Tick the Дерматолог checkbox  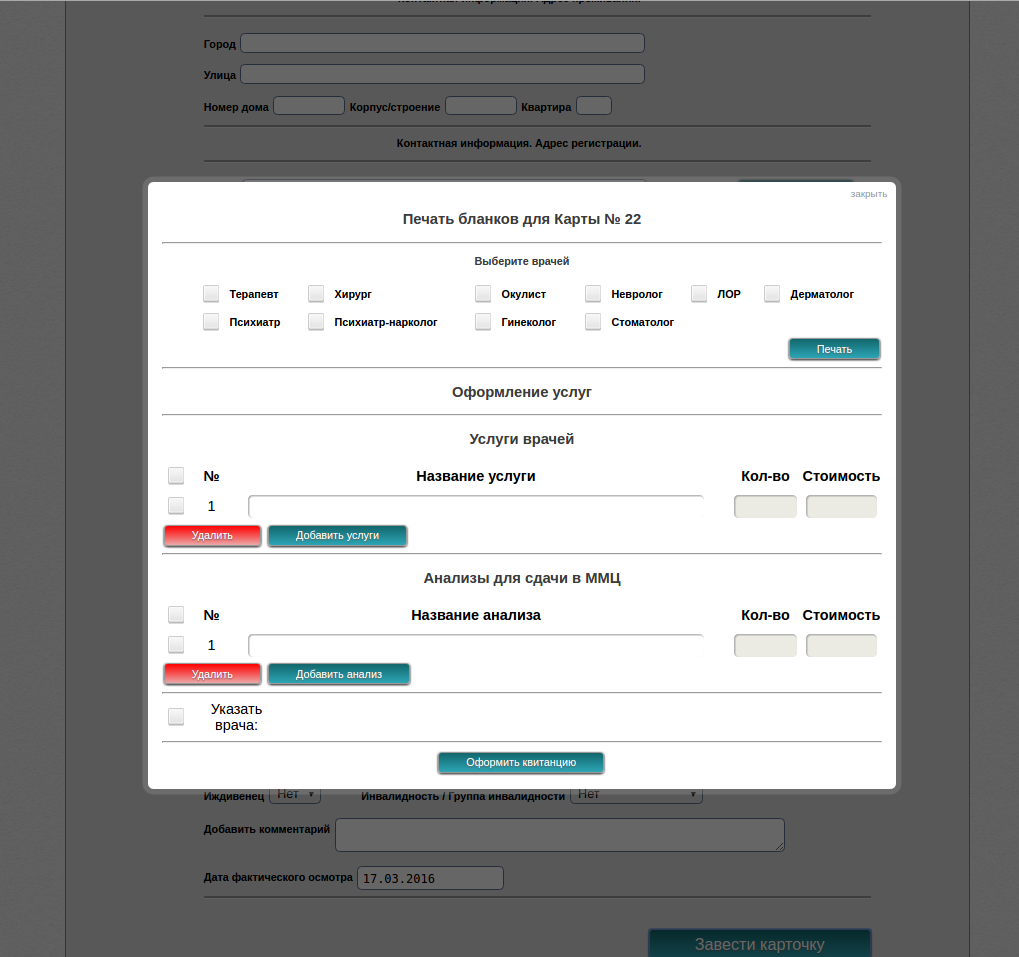tap(772, 294)
